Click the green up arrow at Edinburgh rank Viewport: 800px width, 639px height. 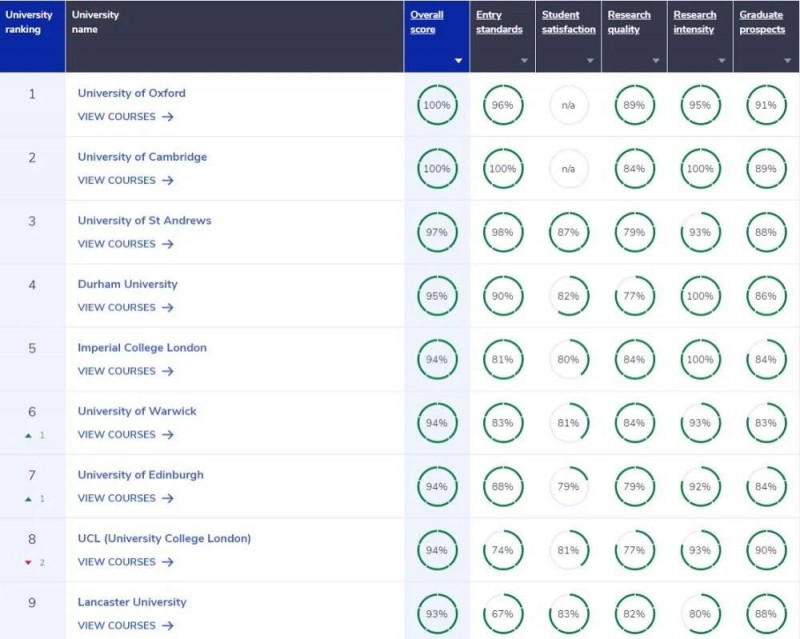click(x=29, y=499)
